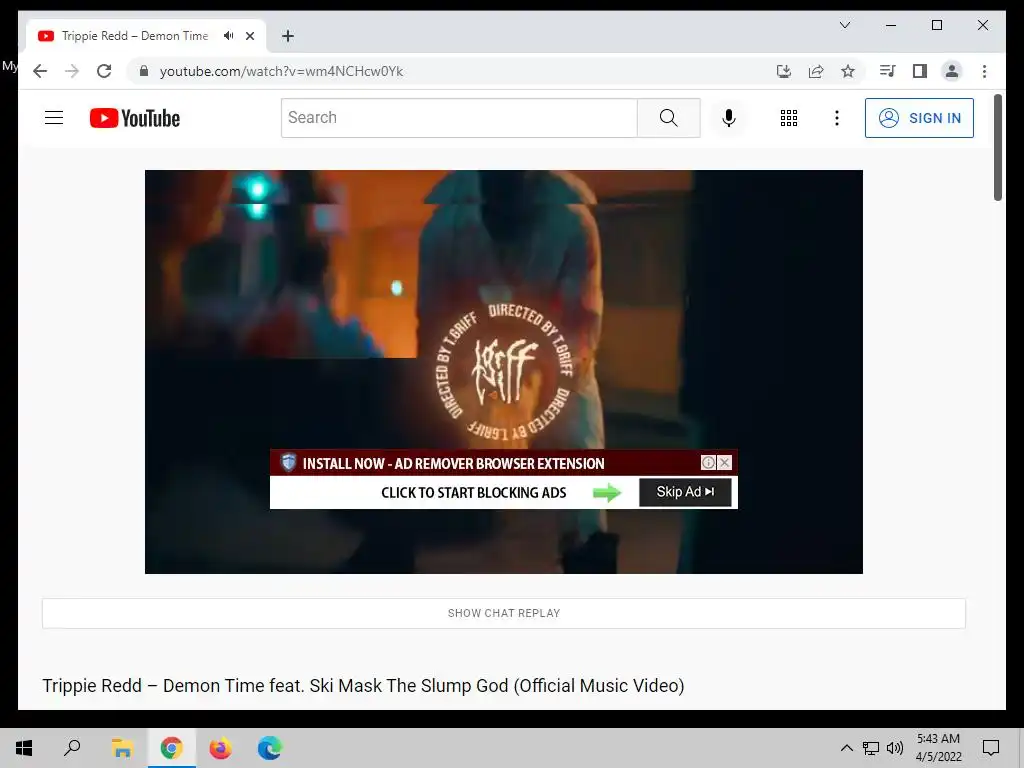
Task: Open a new tab
Action: click(x=287, y=36)
